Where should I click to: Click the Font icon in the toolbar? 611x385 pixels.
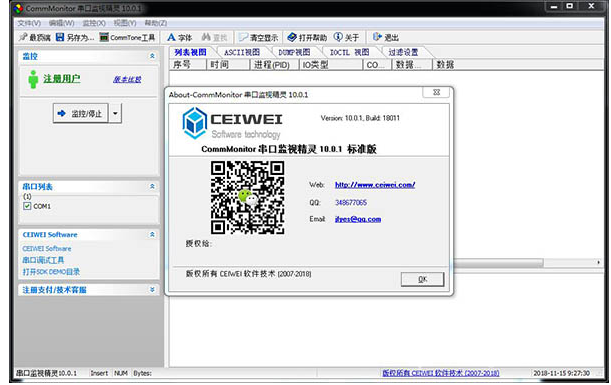click(171, 37)
